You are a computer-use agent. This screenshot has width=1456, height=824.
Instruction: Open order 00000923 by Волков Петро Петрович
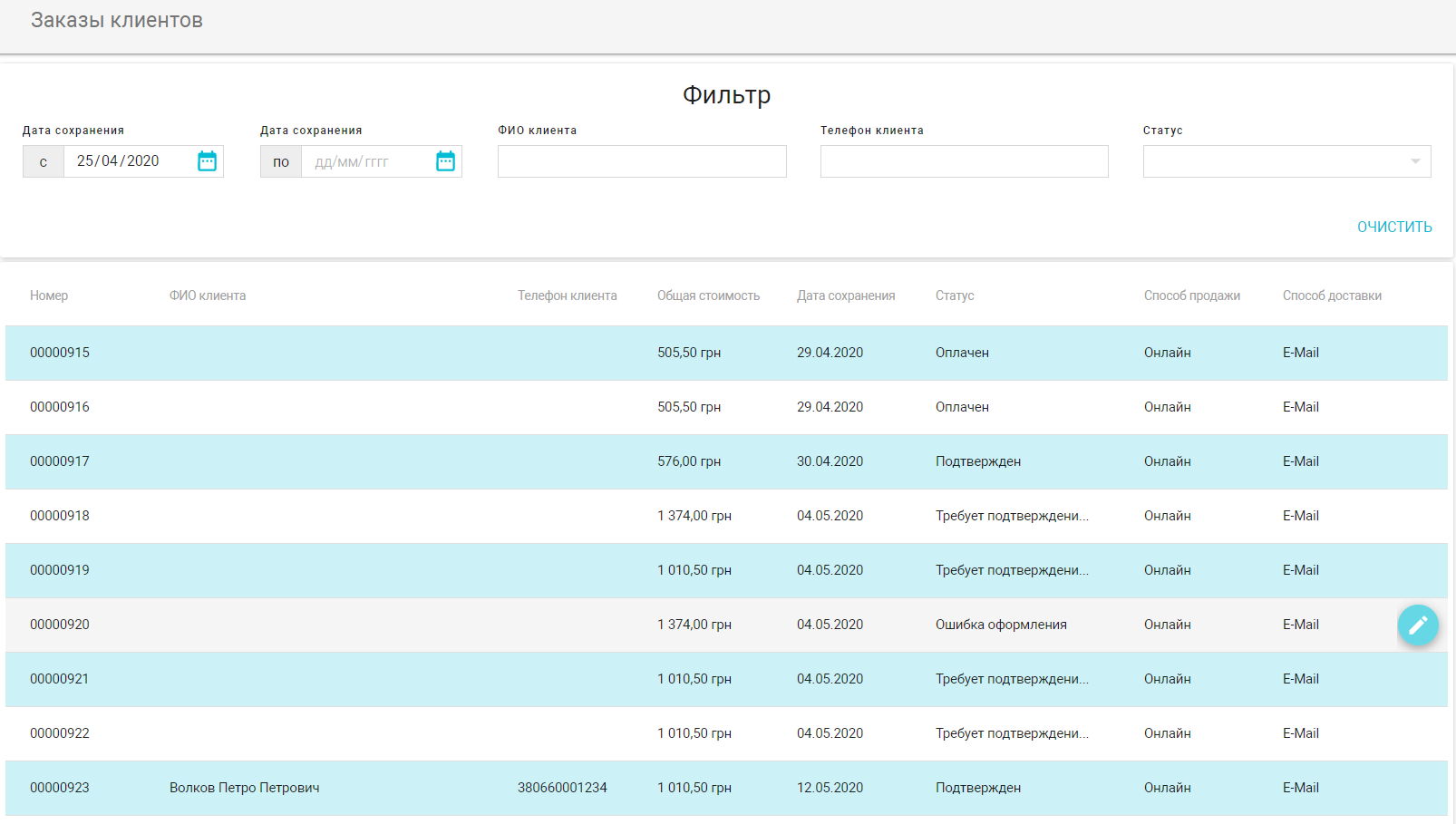tap(244, 788)
